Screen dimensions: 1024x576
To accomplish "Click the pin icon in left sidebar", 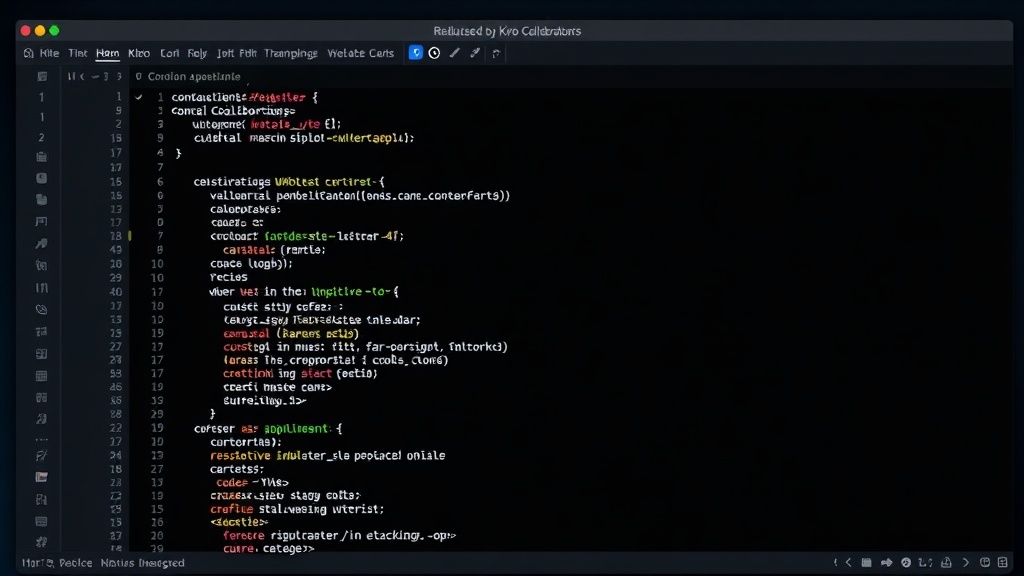I will (41, 244).
